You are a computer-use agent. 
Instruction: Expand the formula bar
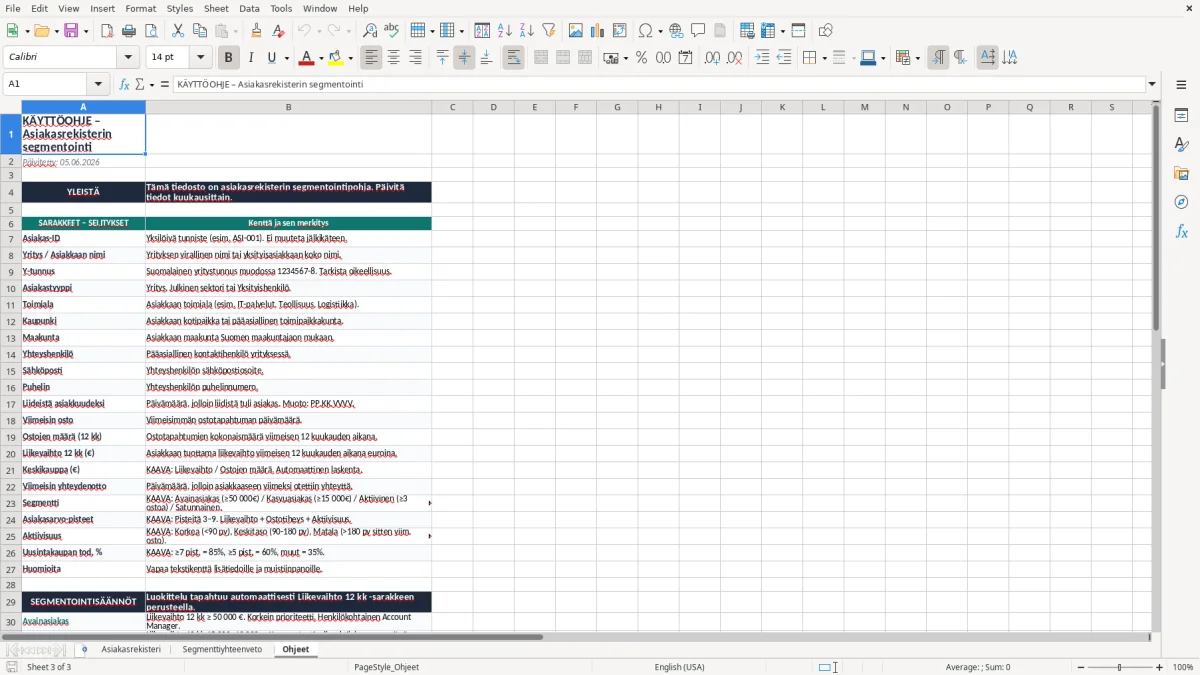pyautogui.click(x=1152, y=85)
